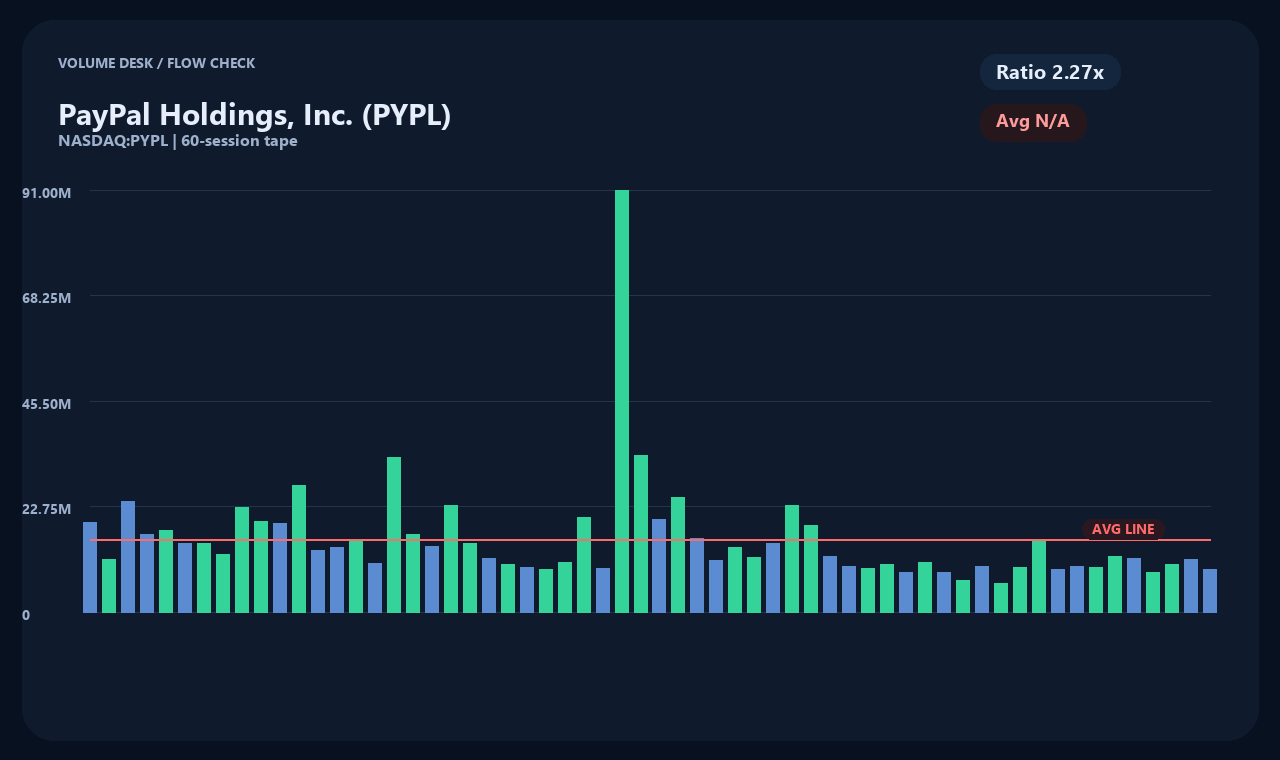Viewport: 1280px width, 760px height.
Task: Click the VOLUME DESK / FLOW CHECK header
Action: (x=157, y=63)
